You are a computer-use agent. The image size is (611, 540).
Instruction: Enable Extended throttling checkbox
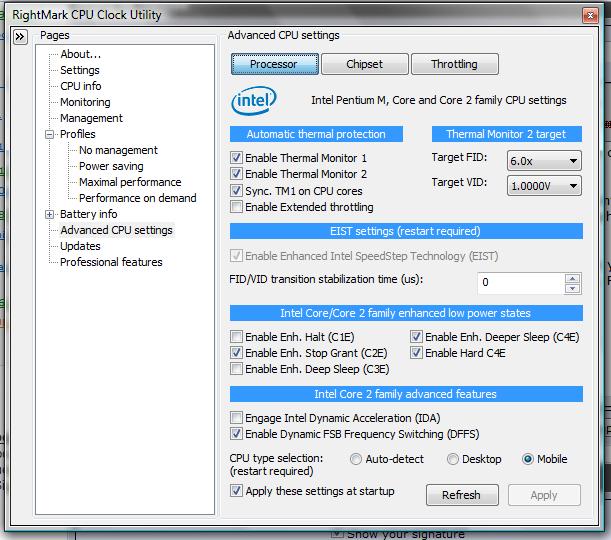click(x=236, y=206)
